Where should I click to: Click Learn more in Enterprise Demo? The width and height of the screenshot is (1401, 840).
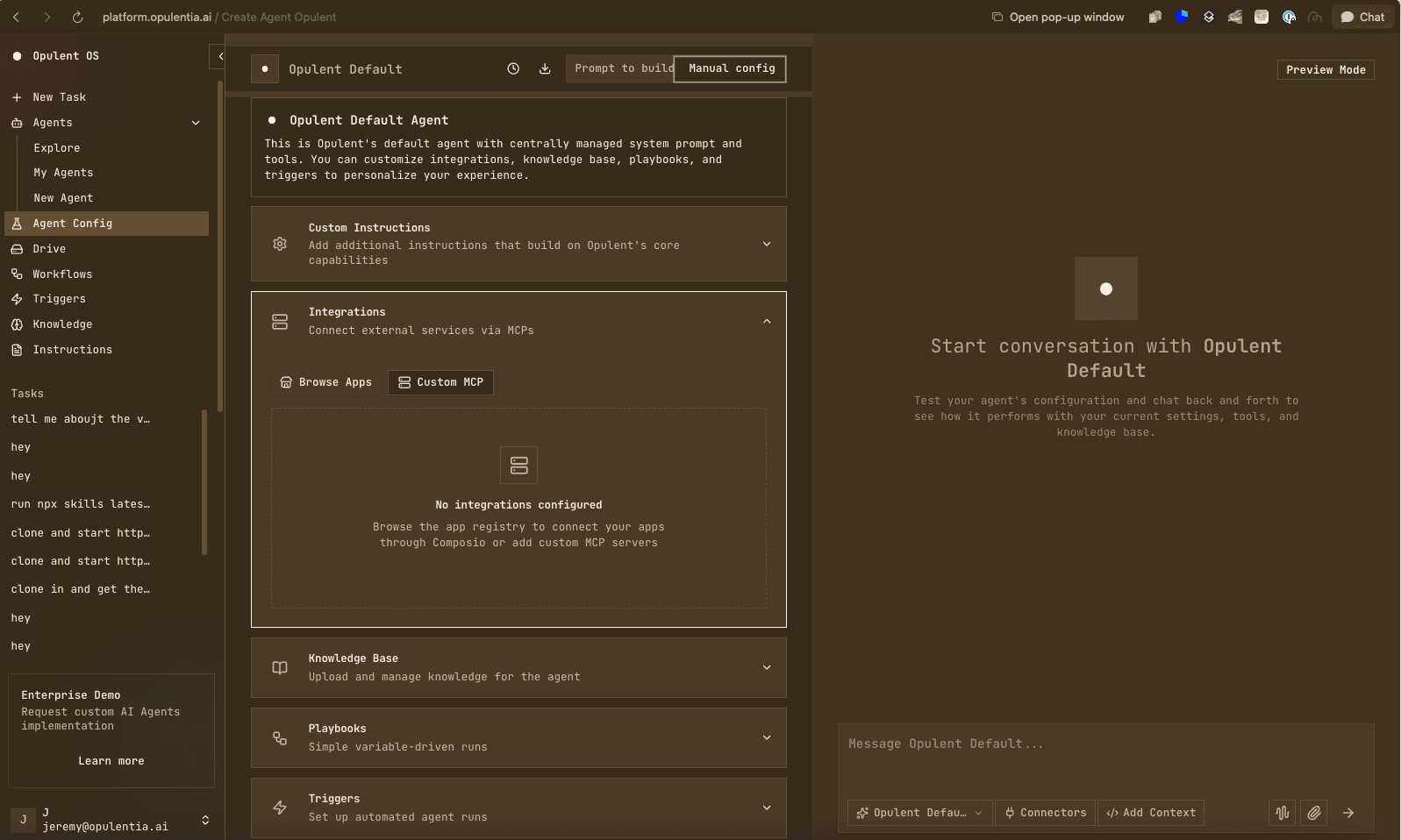(x=111, y=761)
